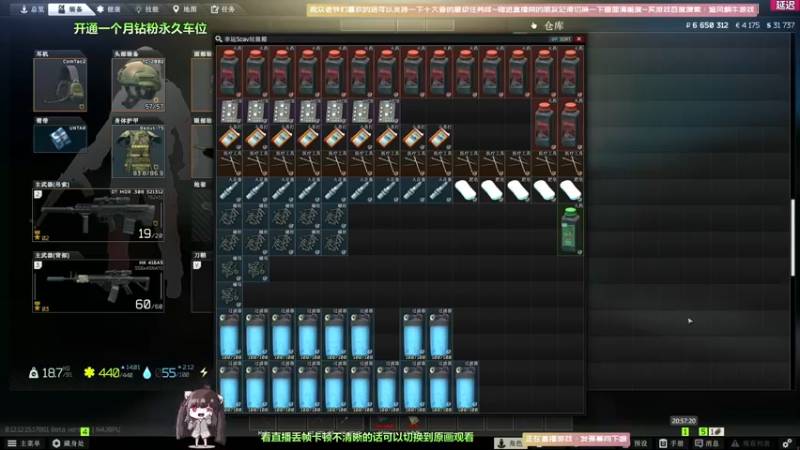Image resolution: width=800 pixels, height=450 pixels.
Task: Click the energy lightning bolt indicator
Action: coord(204,372)
